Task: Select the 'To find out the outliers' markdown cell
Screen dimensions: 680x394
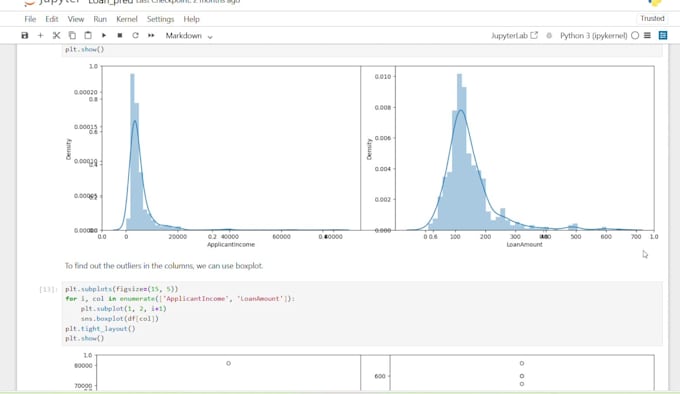Action: 164,266
